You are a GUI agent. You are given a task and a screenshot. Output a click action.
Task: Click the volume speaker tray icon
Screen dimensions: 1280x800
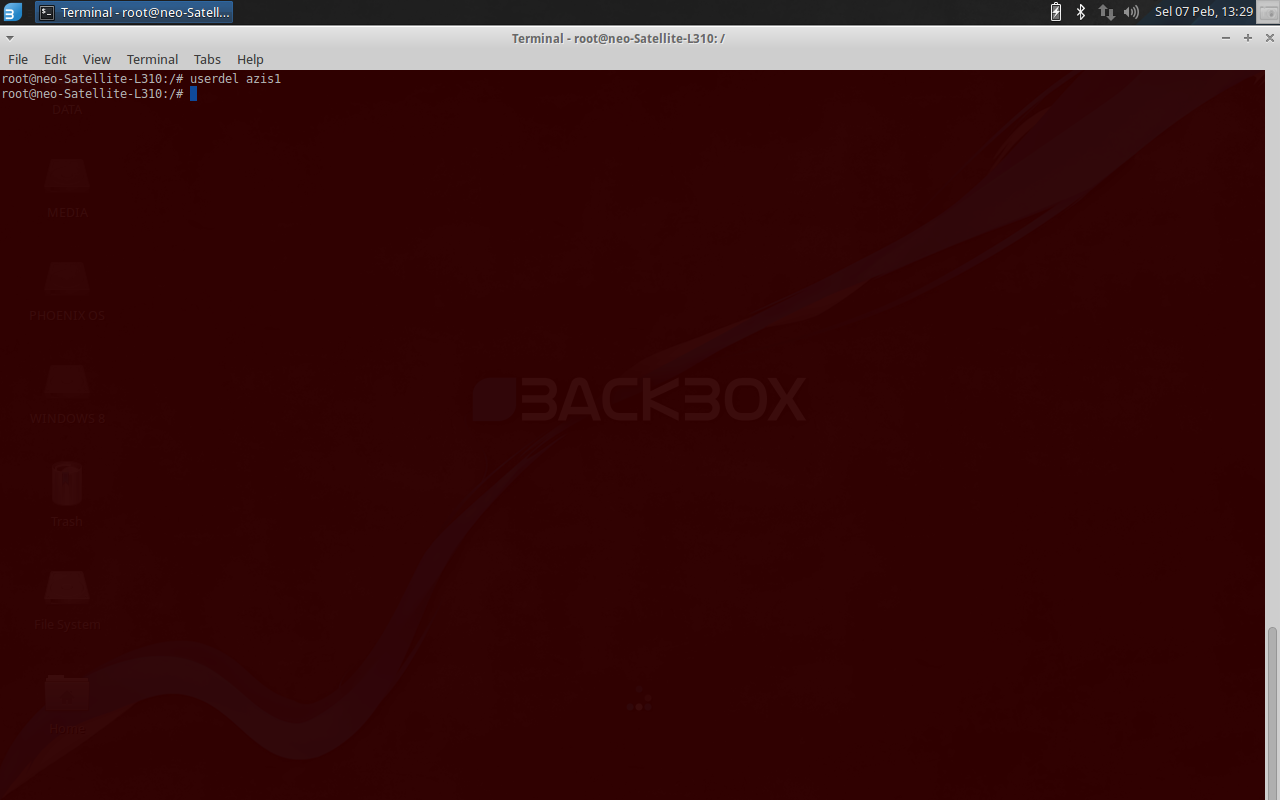pos(1131,12)
